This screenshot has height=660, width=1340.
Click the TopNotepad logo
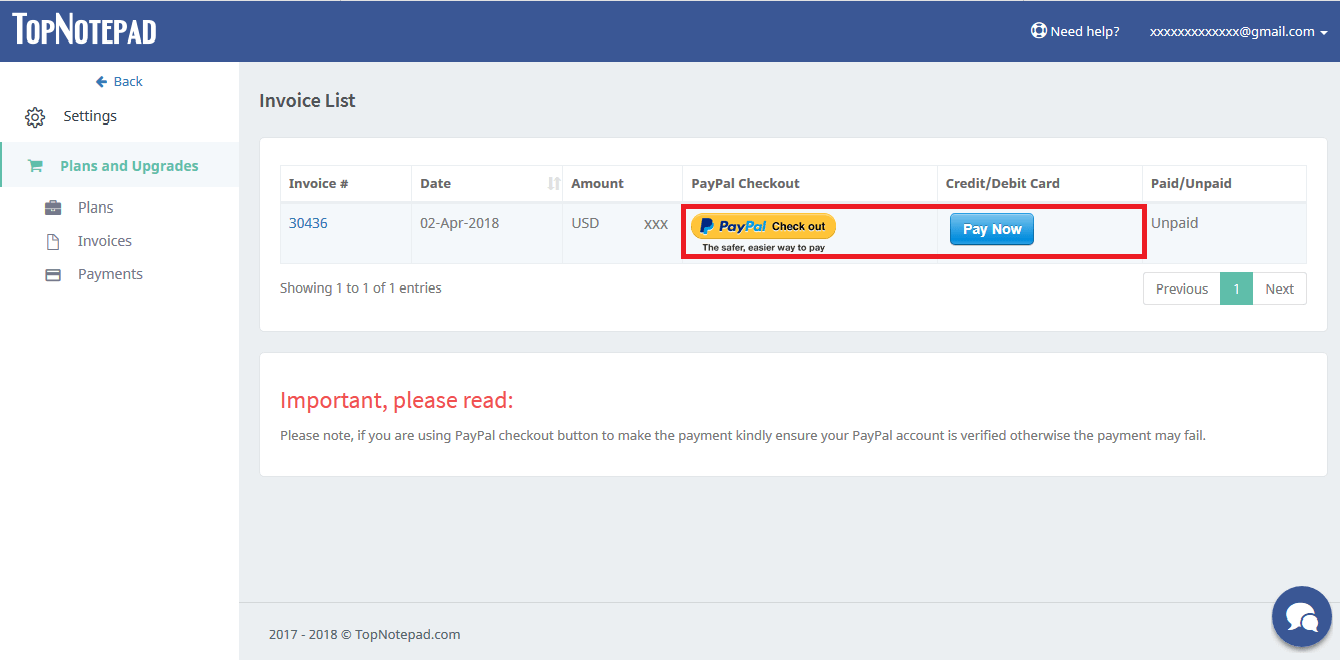pos(85,29)
